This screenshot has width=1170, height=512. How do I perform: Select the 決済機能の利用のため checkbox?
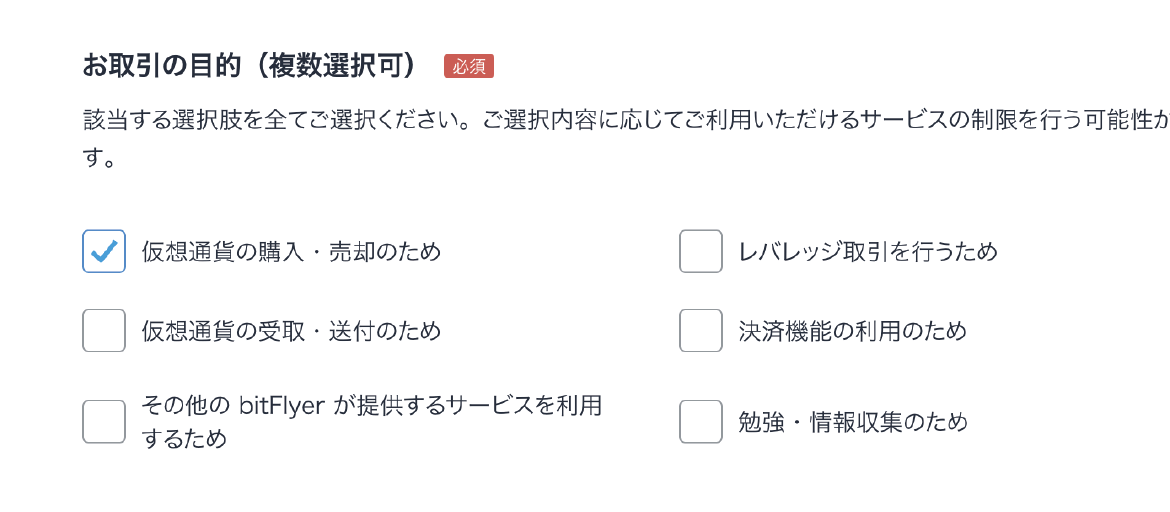coord(701,331)
